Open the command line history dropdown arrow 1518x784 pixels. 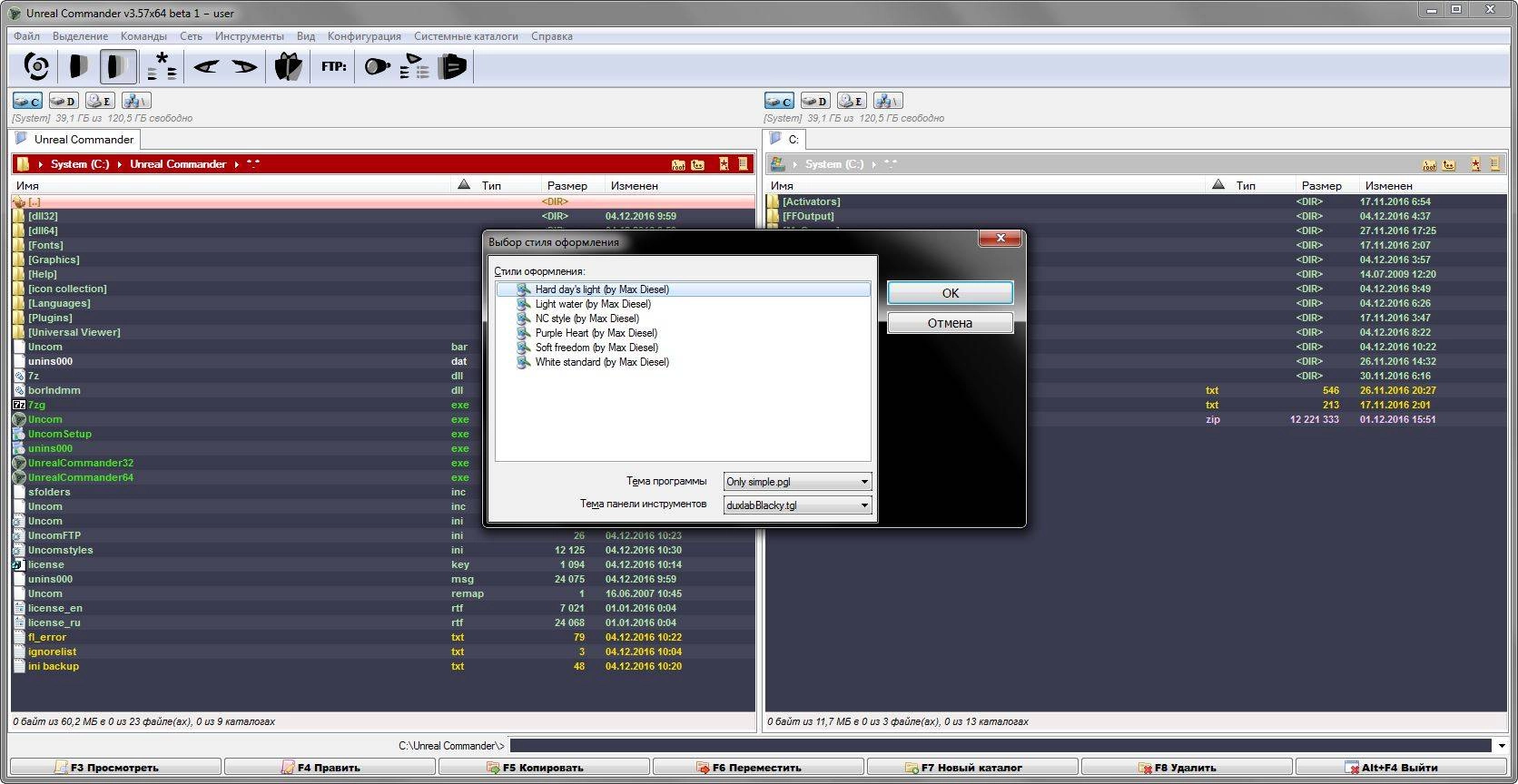point(1502,746)
